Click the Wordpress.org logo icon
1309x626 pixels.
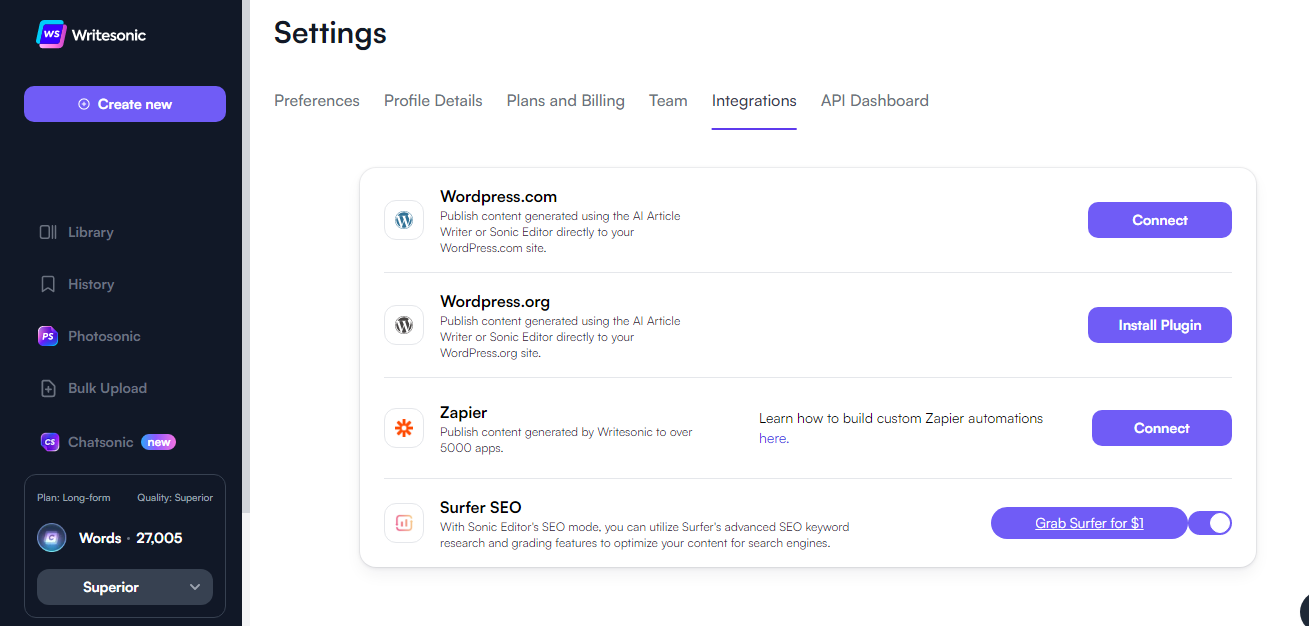click(404, 325)
